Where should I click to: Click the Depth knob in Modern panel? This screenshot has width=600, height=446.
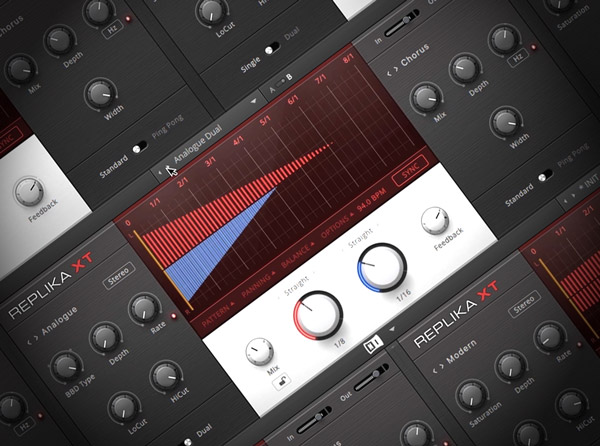click(511, 366)
